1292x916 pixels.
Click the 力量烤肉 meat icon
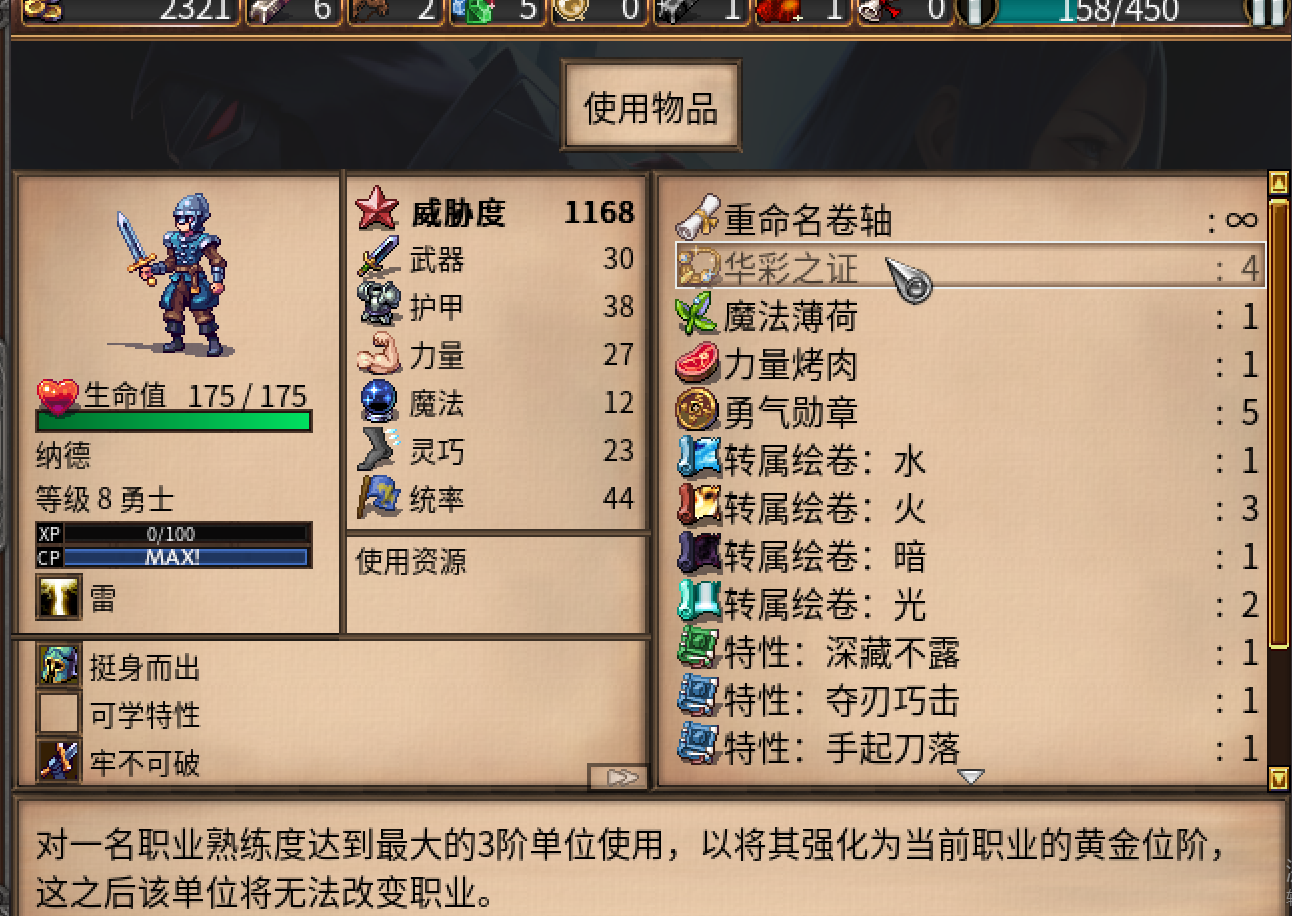click(698, 363)
